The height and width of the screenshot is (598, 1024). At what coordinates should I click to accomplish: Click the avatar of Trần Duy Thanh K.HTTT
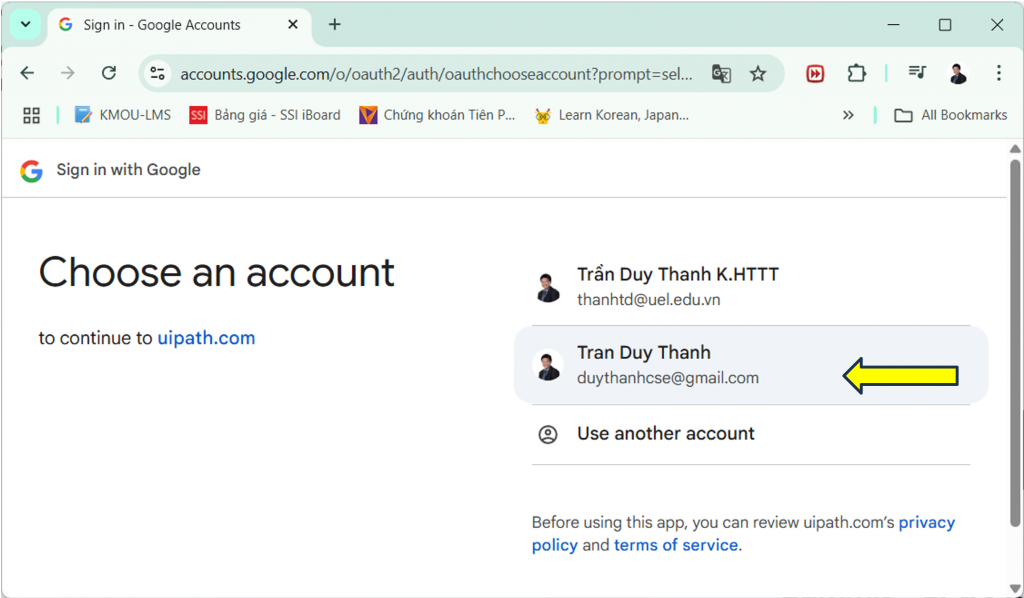[547, 287]
